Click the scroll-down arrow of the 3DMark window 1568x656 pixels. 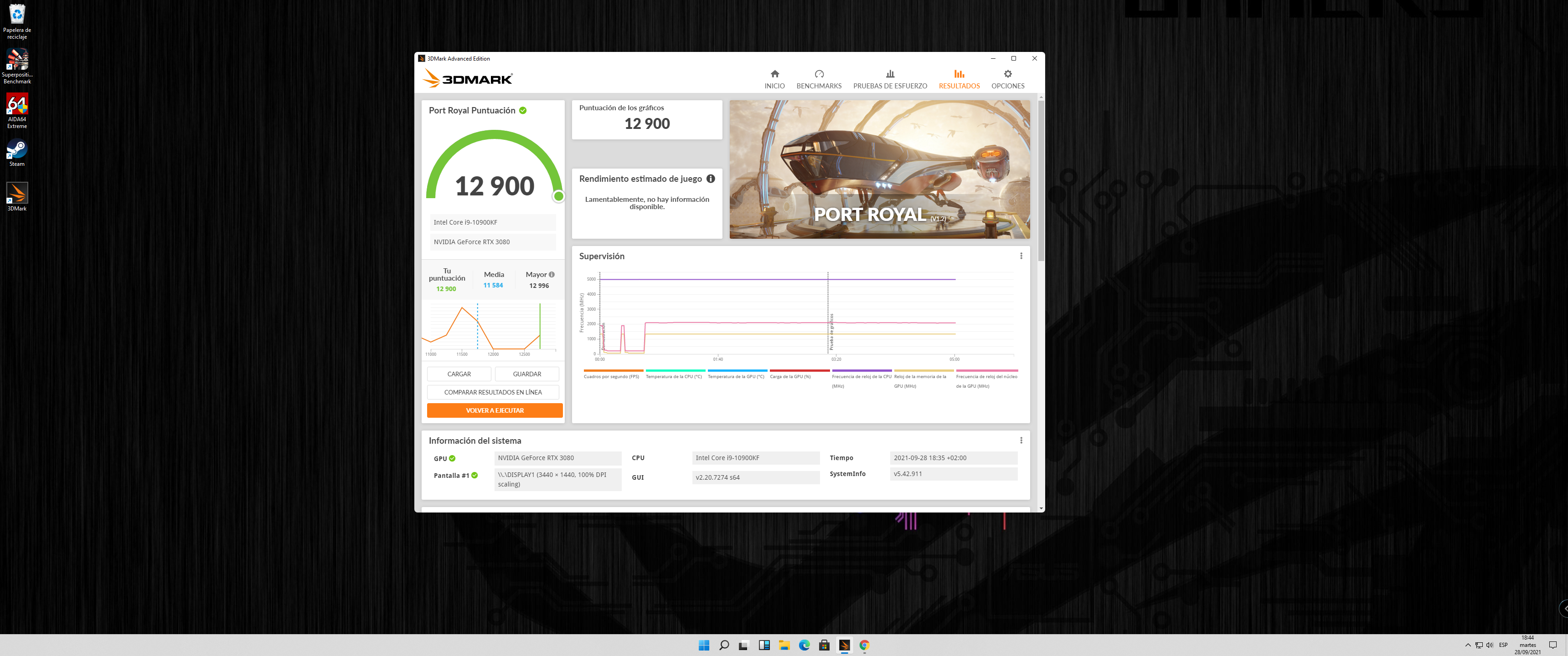[x=1042, y=508]
